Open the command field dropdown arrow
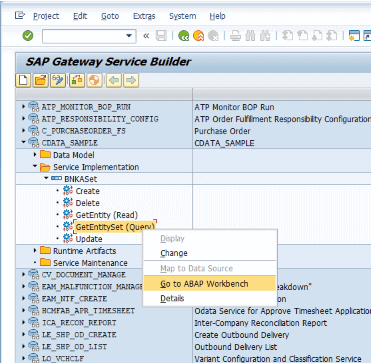Screen dimensions: 371x363 (x=129, y=36)
